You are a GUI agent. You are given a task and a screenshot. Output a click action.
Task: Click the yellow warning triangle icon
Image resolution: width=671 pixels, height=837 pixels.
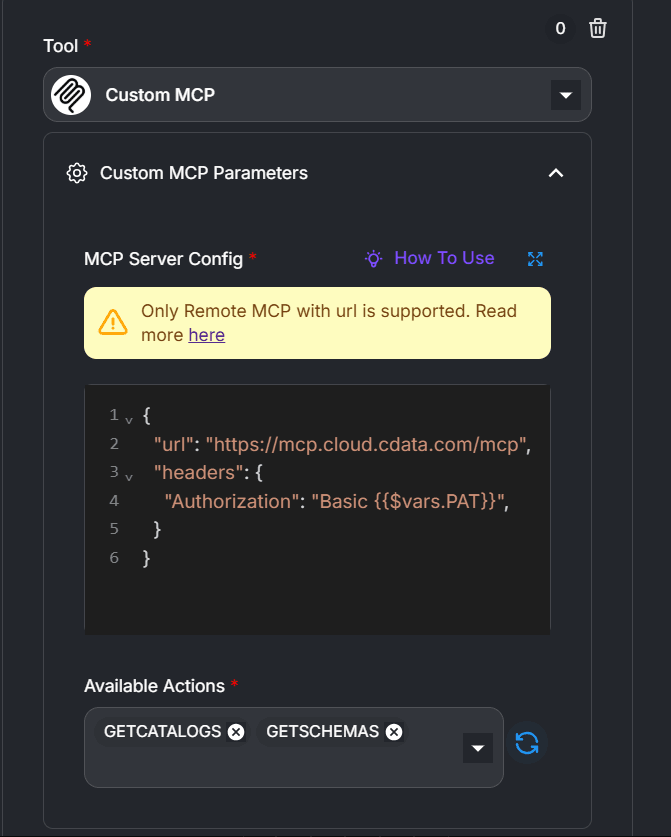(113, 322)
